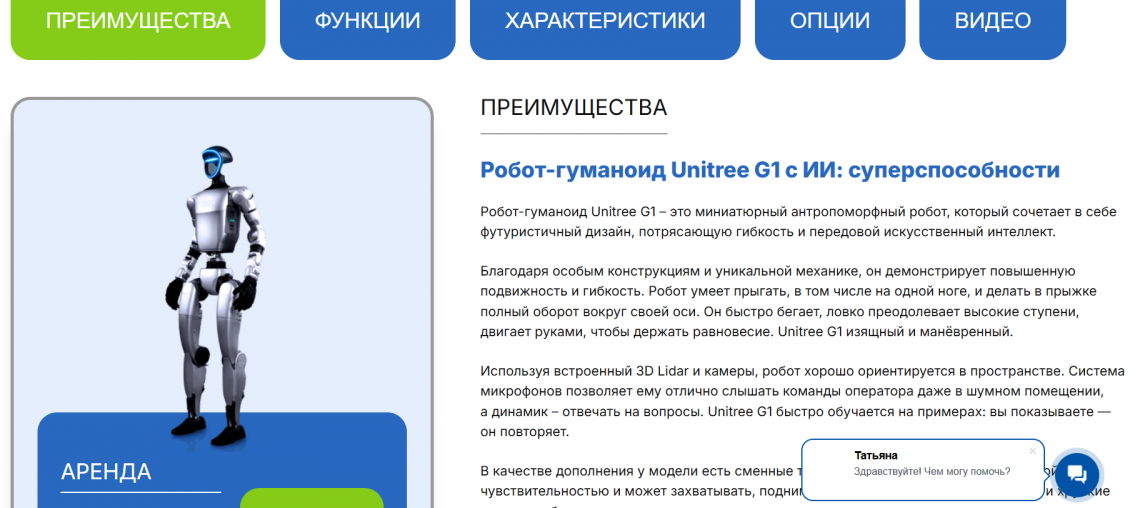
Task: Click the ПРЕИМУЩЕСТВА section heading above article
Action: (x=573, y=108)
